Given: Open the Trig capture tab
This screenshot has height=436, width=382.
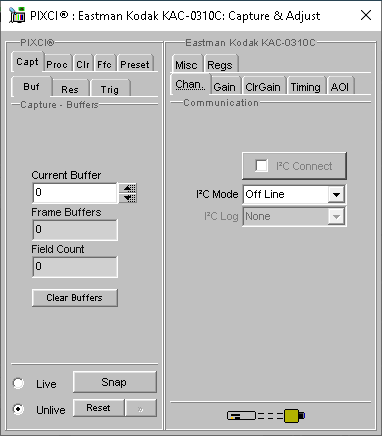Looking at the screenshot, I should [110, 89].
